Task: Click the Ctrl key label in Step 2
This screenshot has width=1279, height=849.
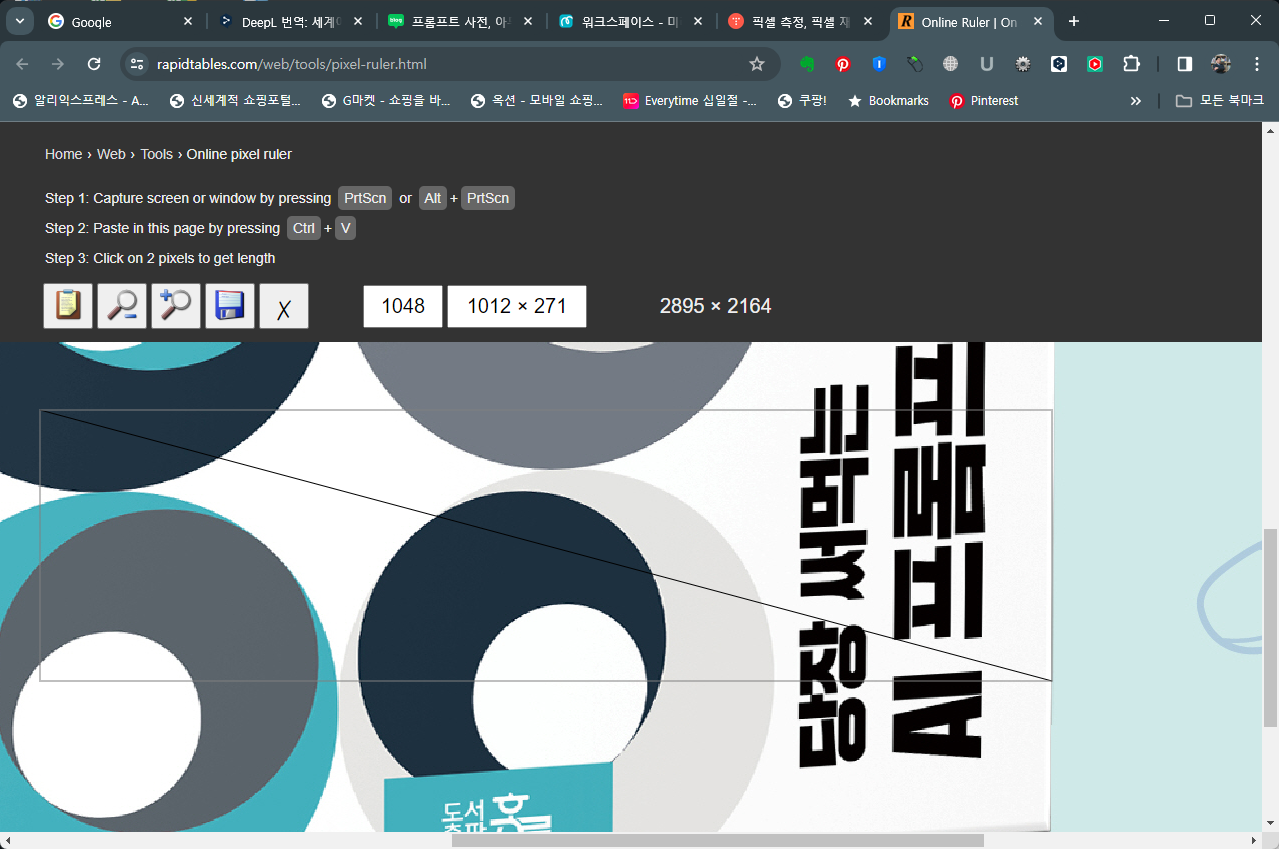Action: click(x=304, y=228)
